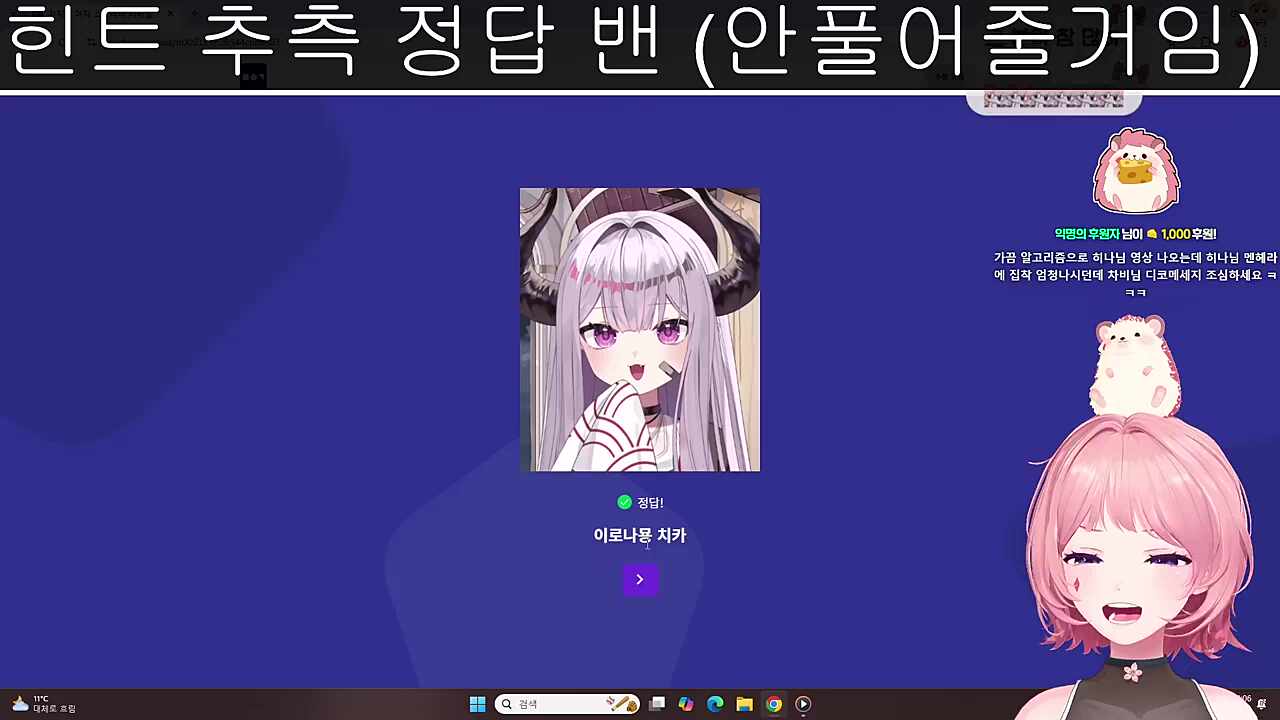Open the weather widget showing 11°C
This screenshot has width=1280, height=720.
click(42, 704)
